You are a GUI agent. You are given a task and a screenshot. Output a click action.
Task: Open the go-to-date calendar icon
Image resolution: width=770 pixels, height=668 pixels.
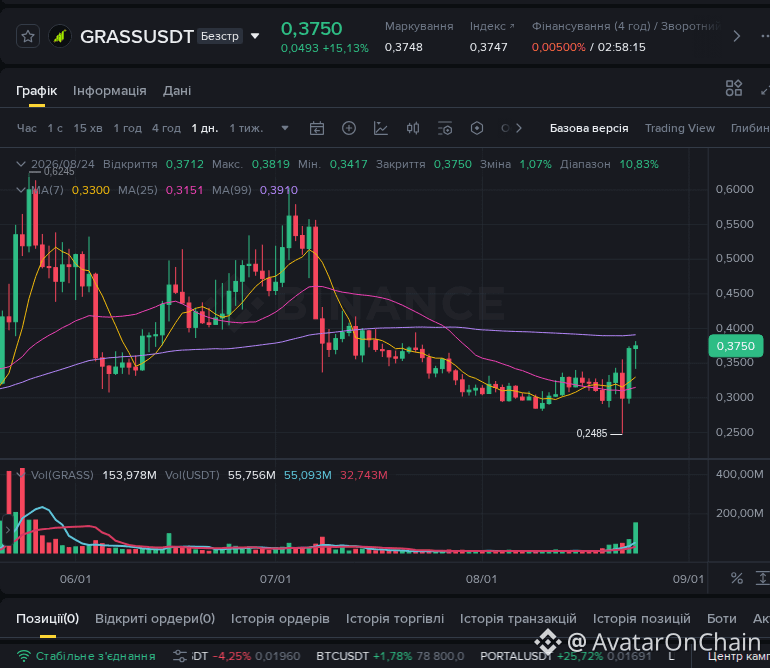317,128
